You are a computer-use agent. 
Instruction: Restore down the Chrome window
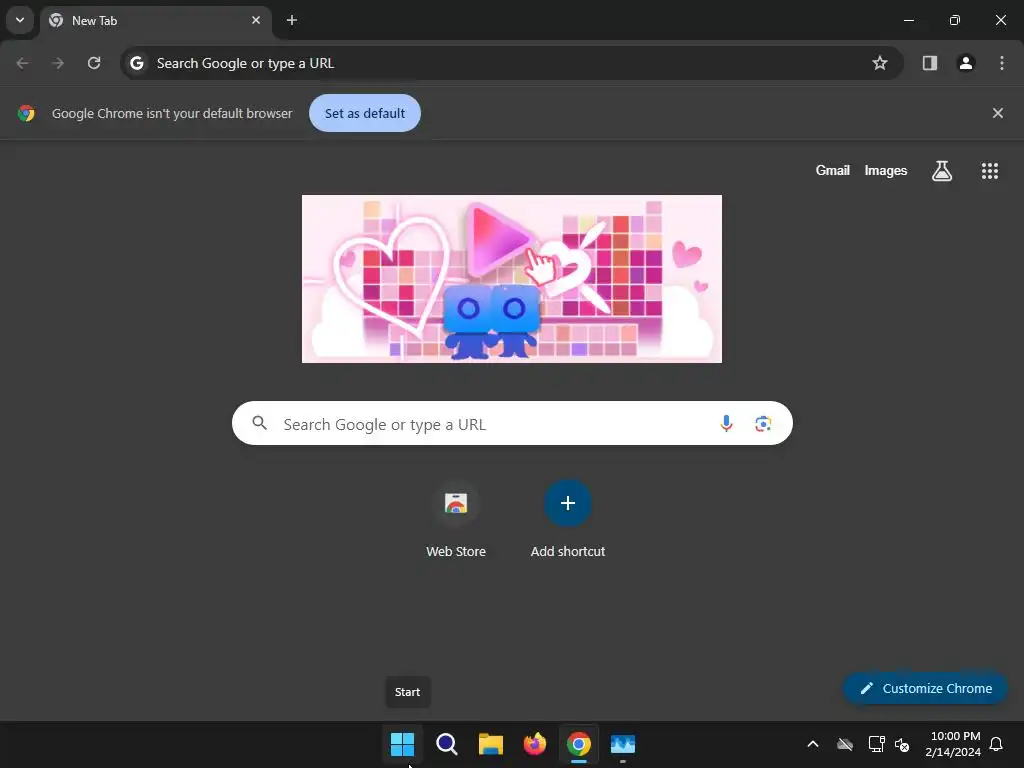click(x=955, y=20)
